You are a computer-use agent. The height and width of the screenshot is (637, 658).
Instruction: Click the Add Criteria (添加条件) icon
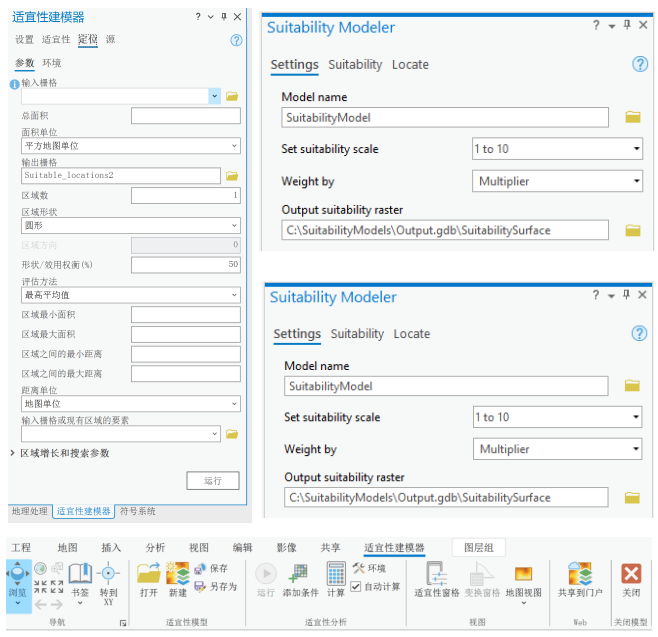pyautogui.click(x=300, y=573)
